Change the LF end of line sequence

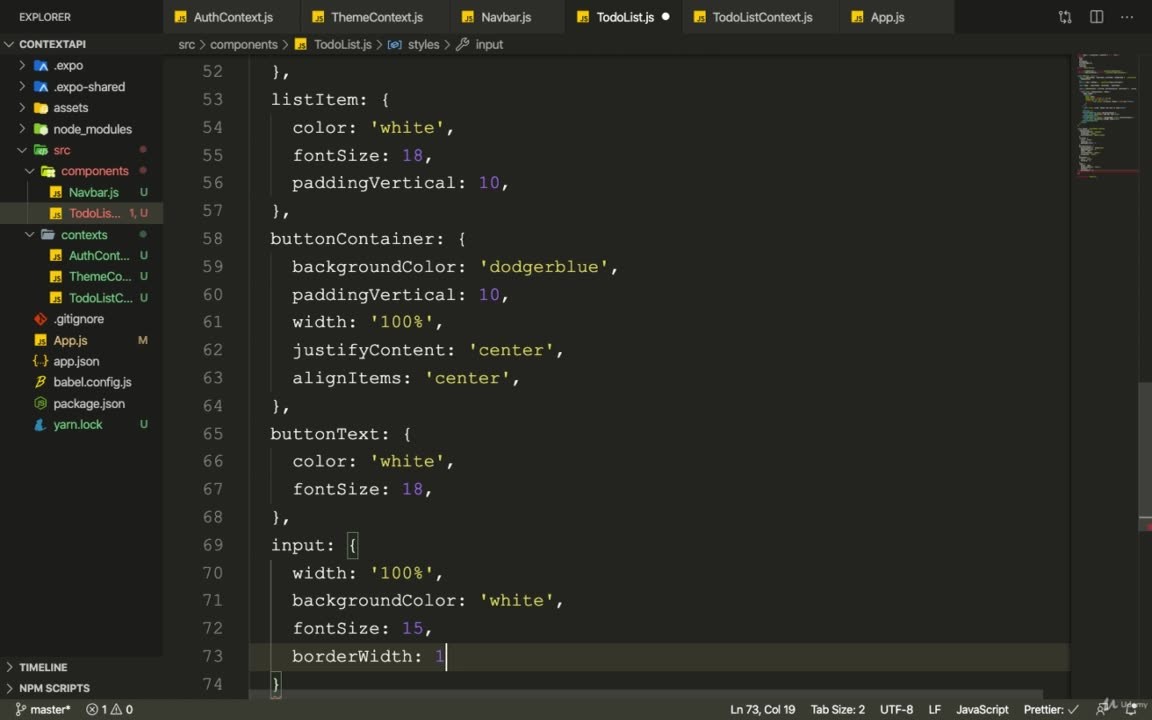pyautogui.click(x=934, y=710)
